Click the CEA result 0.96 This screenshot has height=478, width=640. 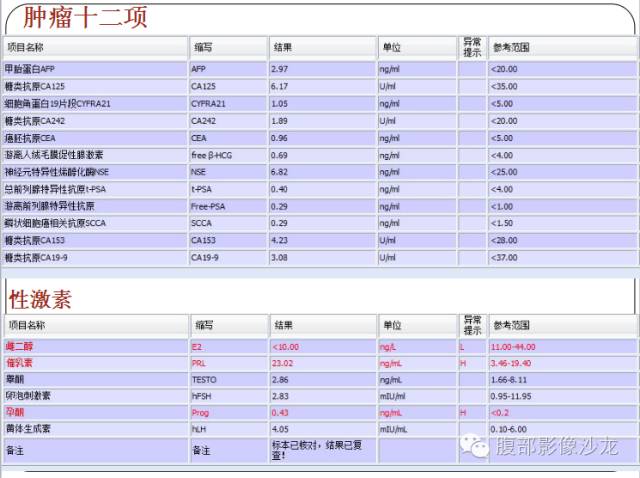tap(280, 138)
